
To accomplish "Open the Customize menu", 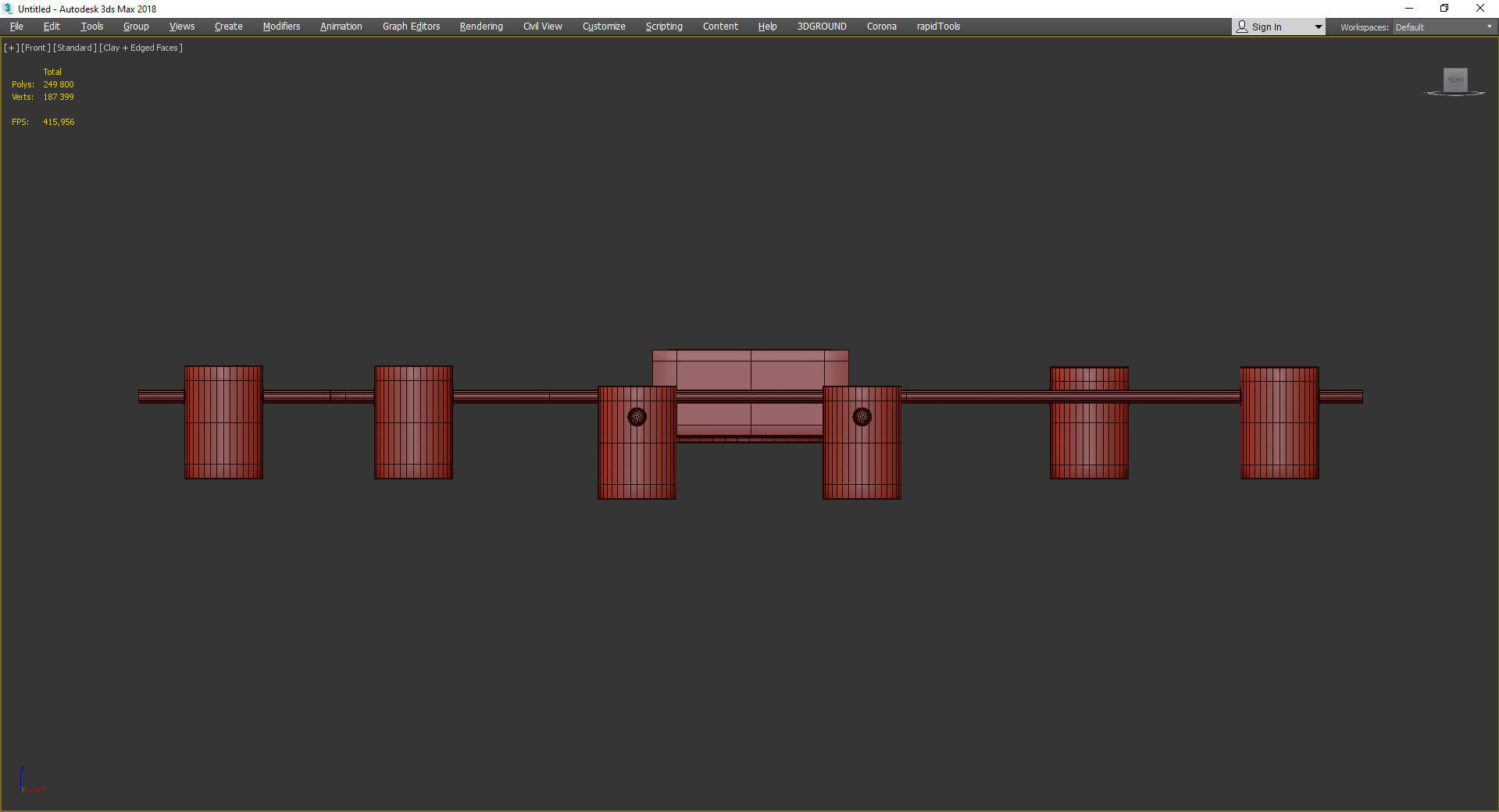I will click(x=604, y=27).
